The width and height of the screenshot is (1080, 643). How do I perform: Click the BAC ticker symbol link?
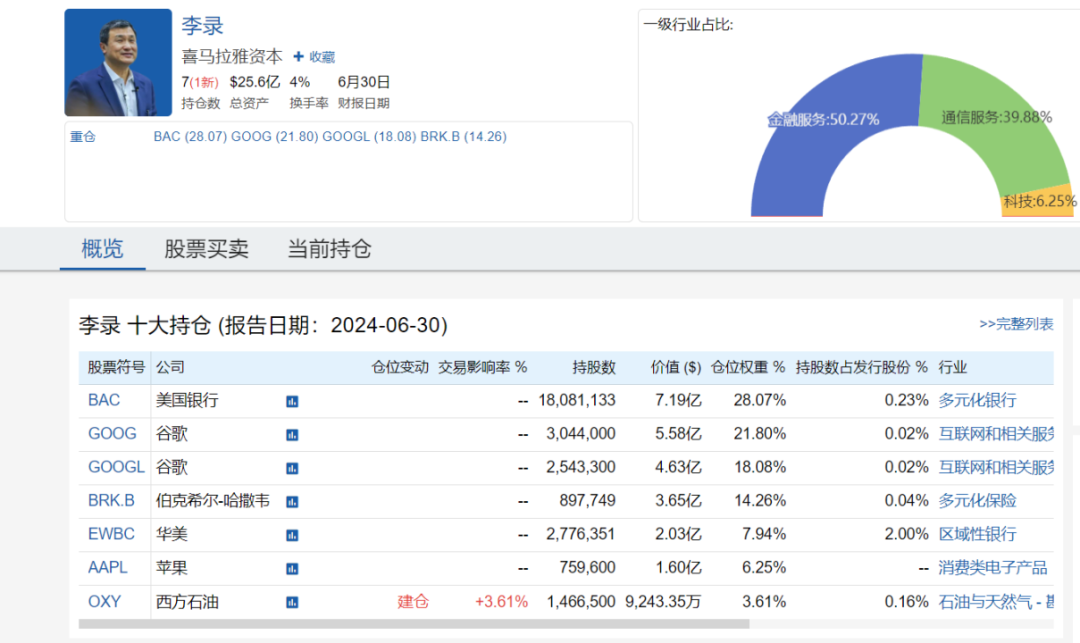pyautogui.click(x=104, y=400)
